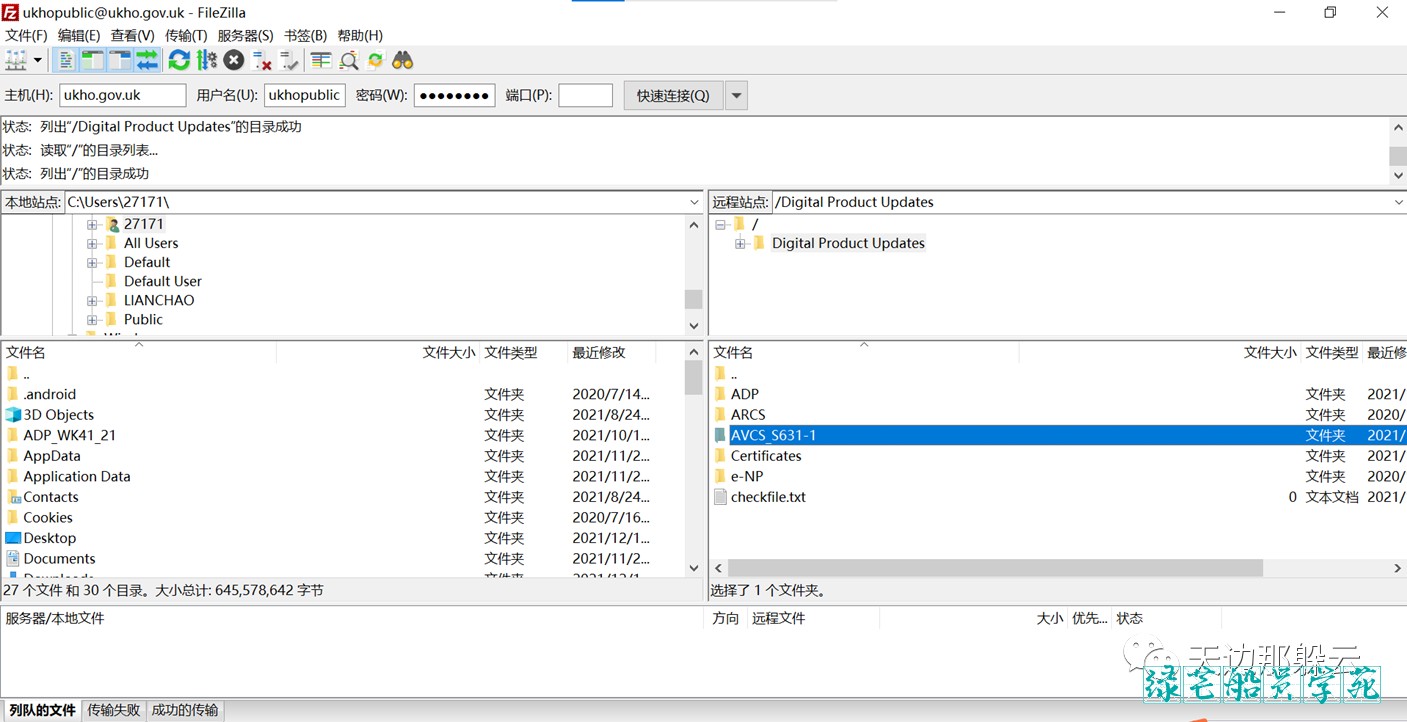The height and width of the screenshot is (722, 1407).
Task: Open the Site Manager dropdown arrow
Action: click(x=38, y=61)
